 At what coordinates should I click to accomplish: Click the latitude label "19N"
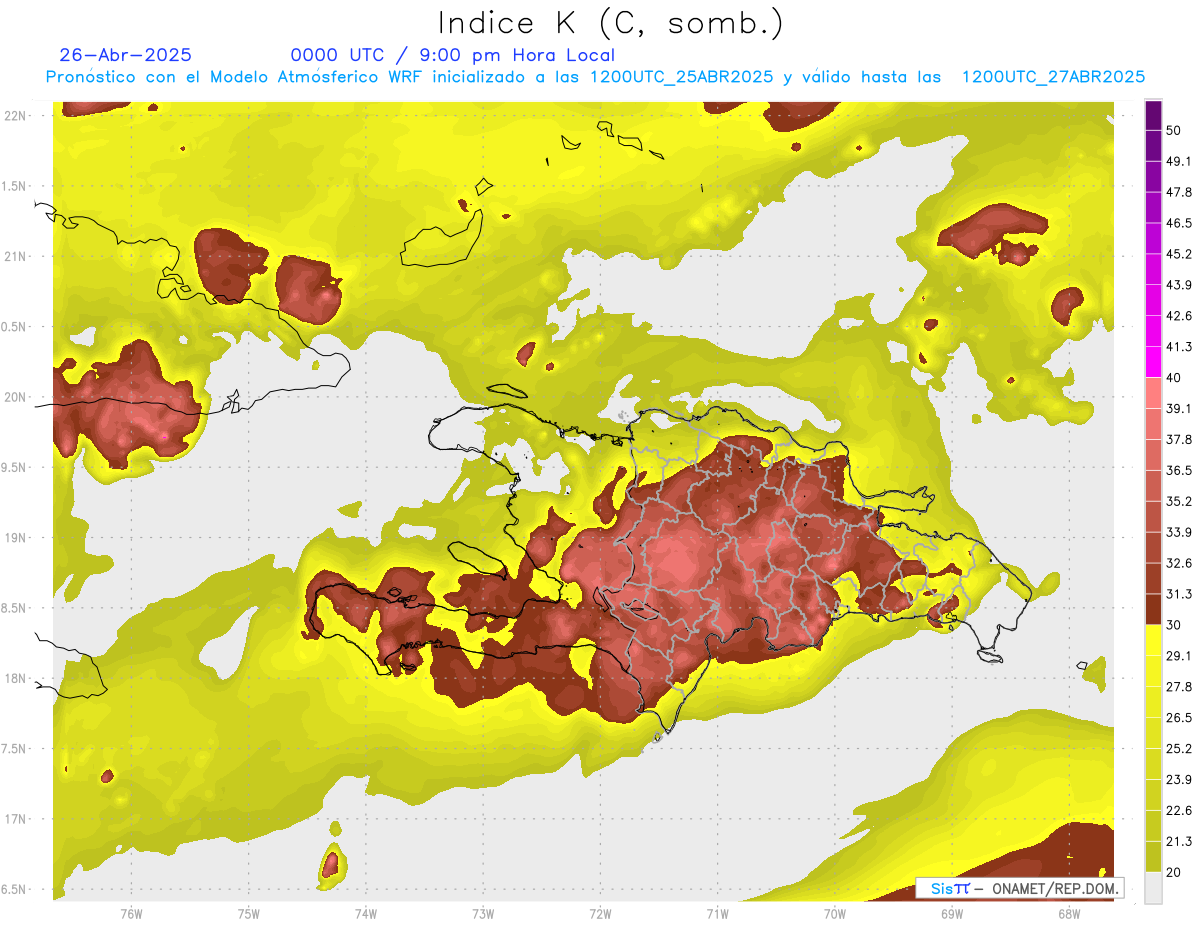click(14, 538)
